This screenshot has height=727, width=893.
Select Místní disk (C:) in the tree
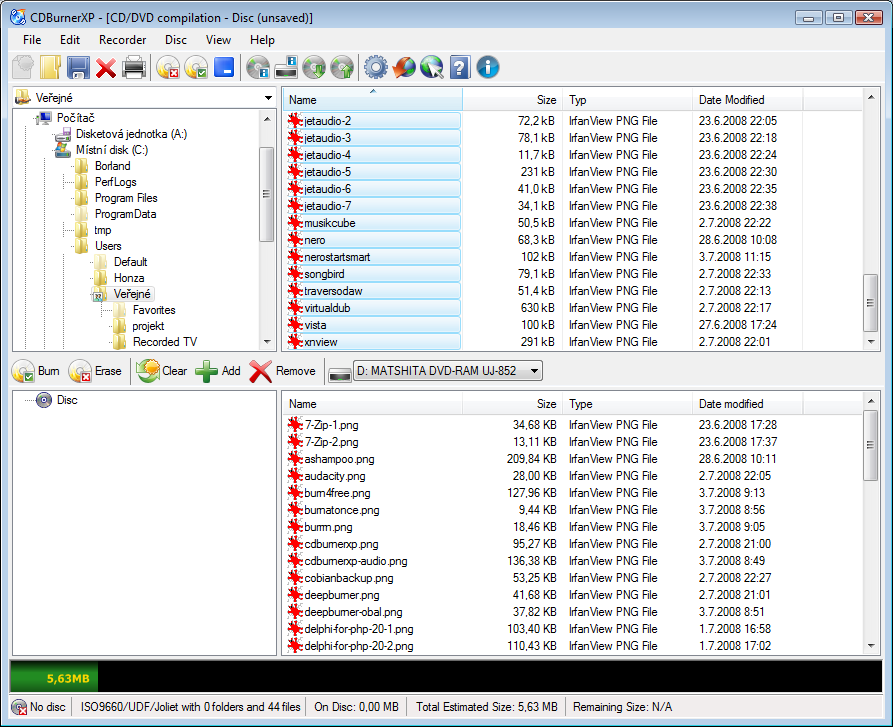(x=112, y=150)
